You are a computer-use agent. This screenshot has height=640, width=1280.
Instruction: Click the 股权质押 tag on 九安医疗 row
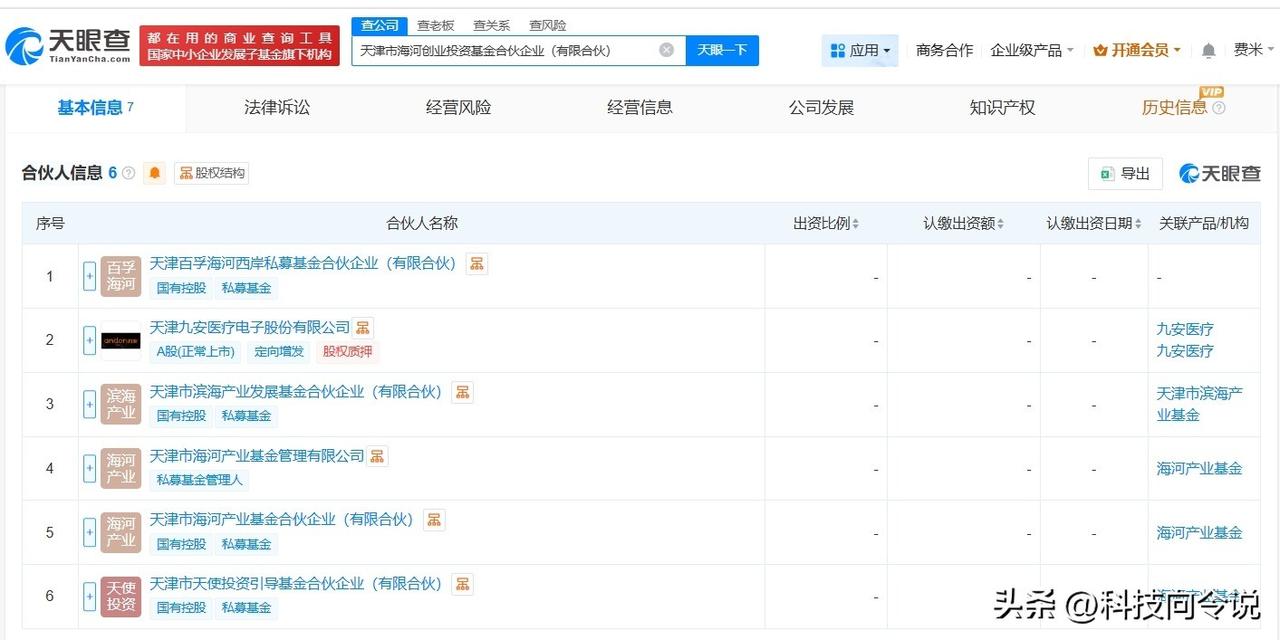click(347, 352)
